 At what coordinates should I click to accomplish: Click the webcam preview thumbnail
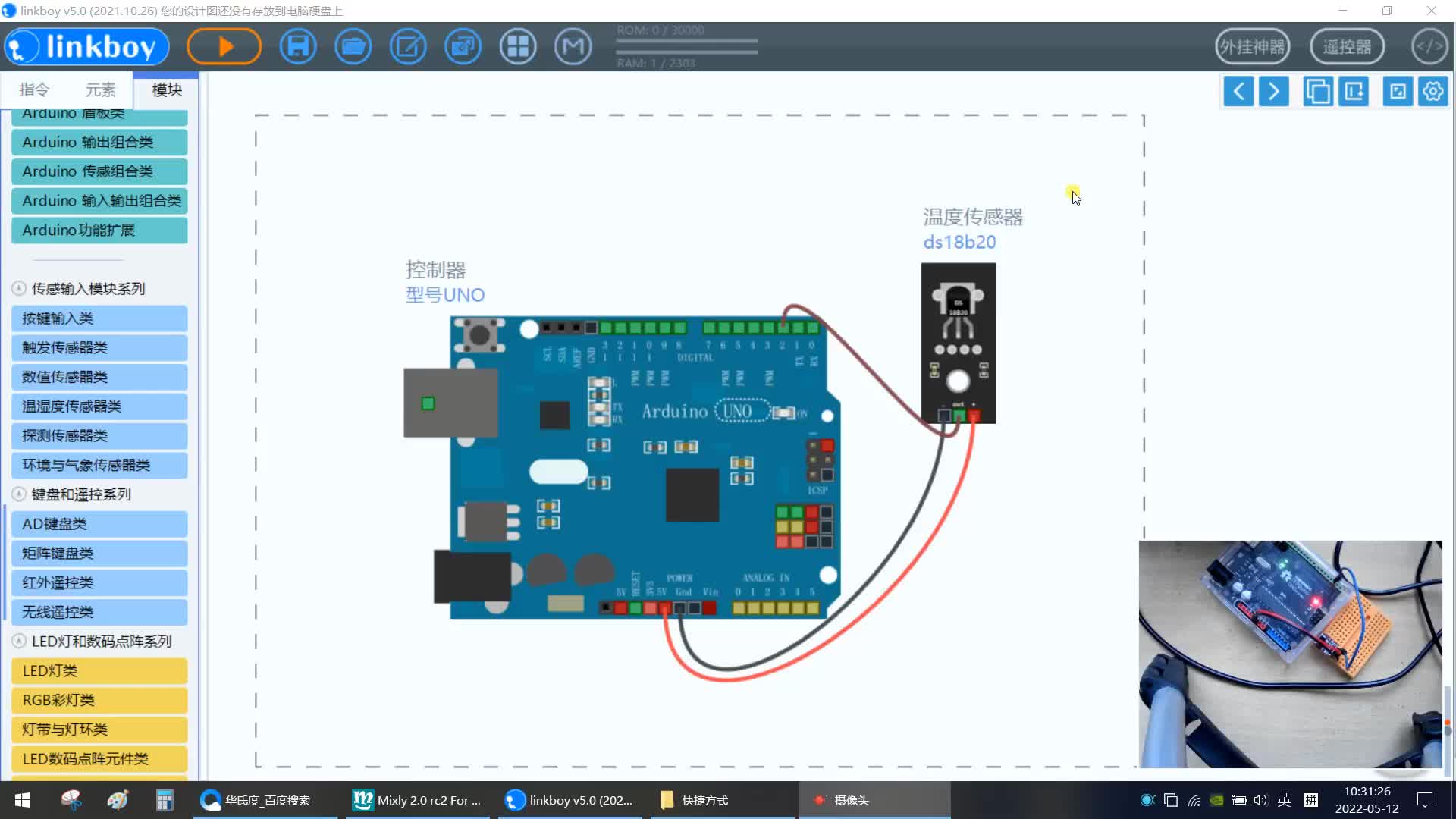1290,654
